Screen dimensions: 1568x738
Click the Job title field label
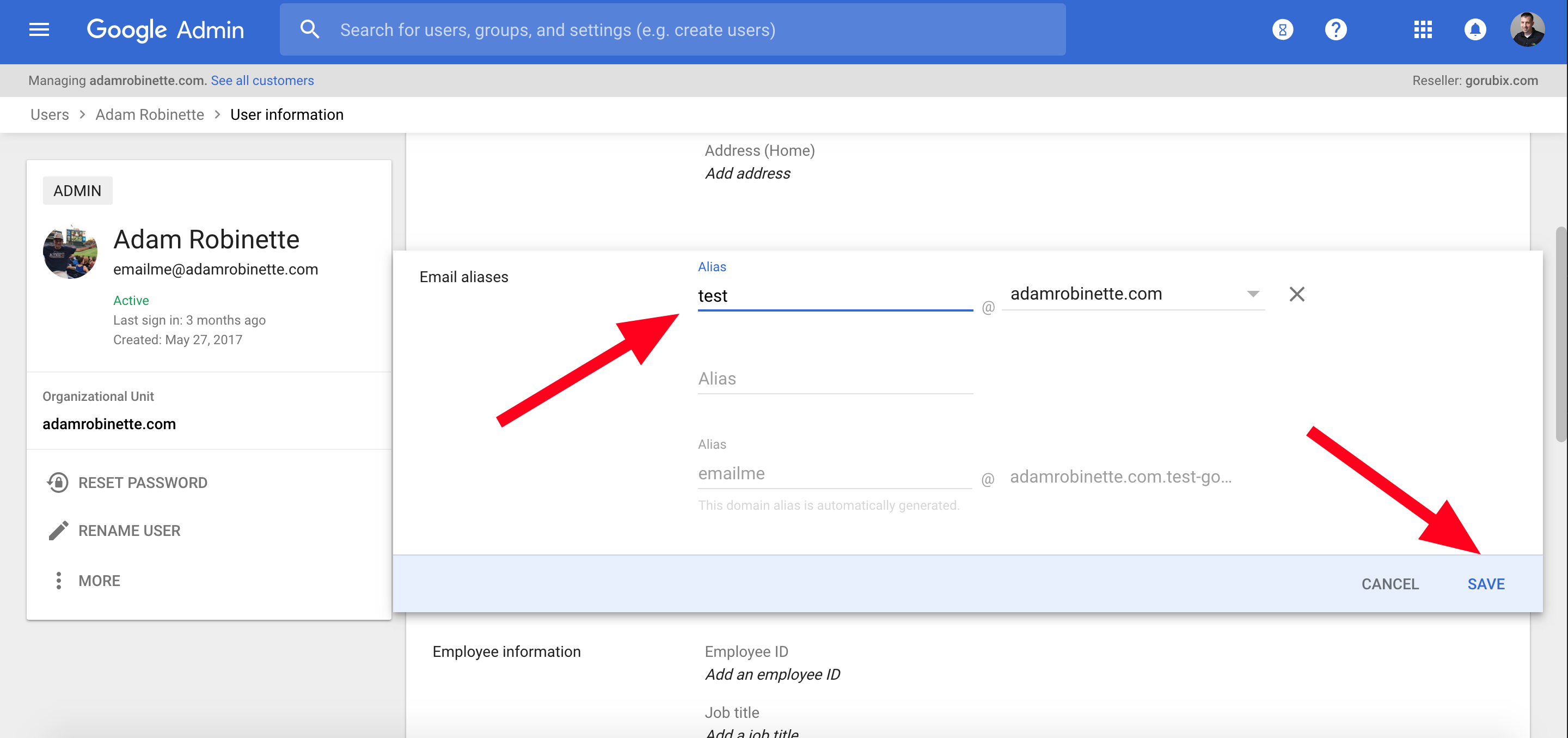[732, 712]
